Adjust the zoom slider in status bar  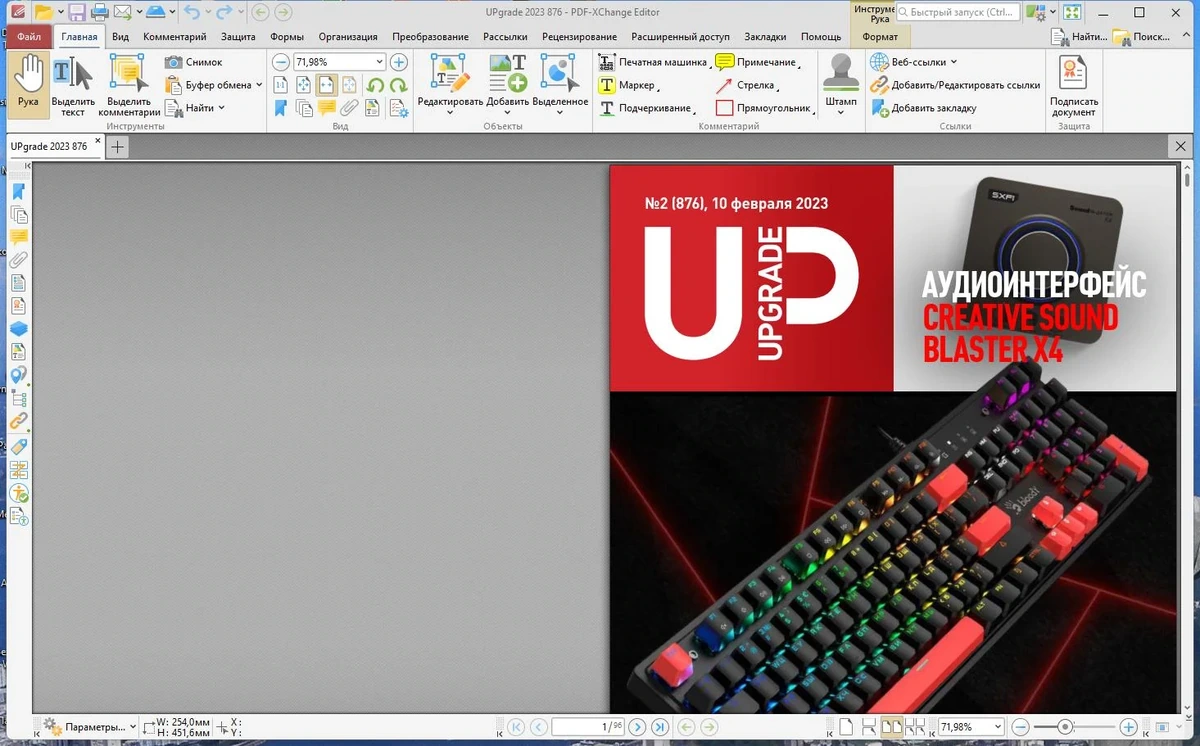(1066, 727)
